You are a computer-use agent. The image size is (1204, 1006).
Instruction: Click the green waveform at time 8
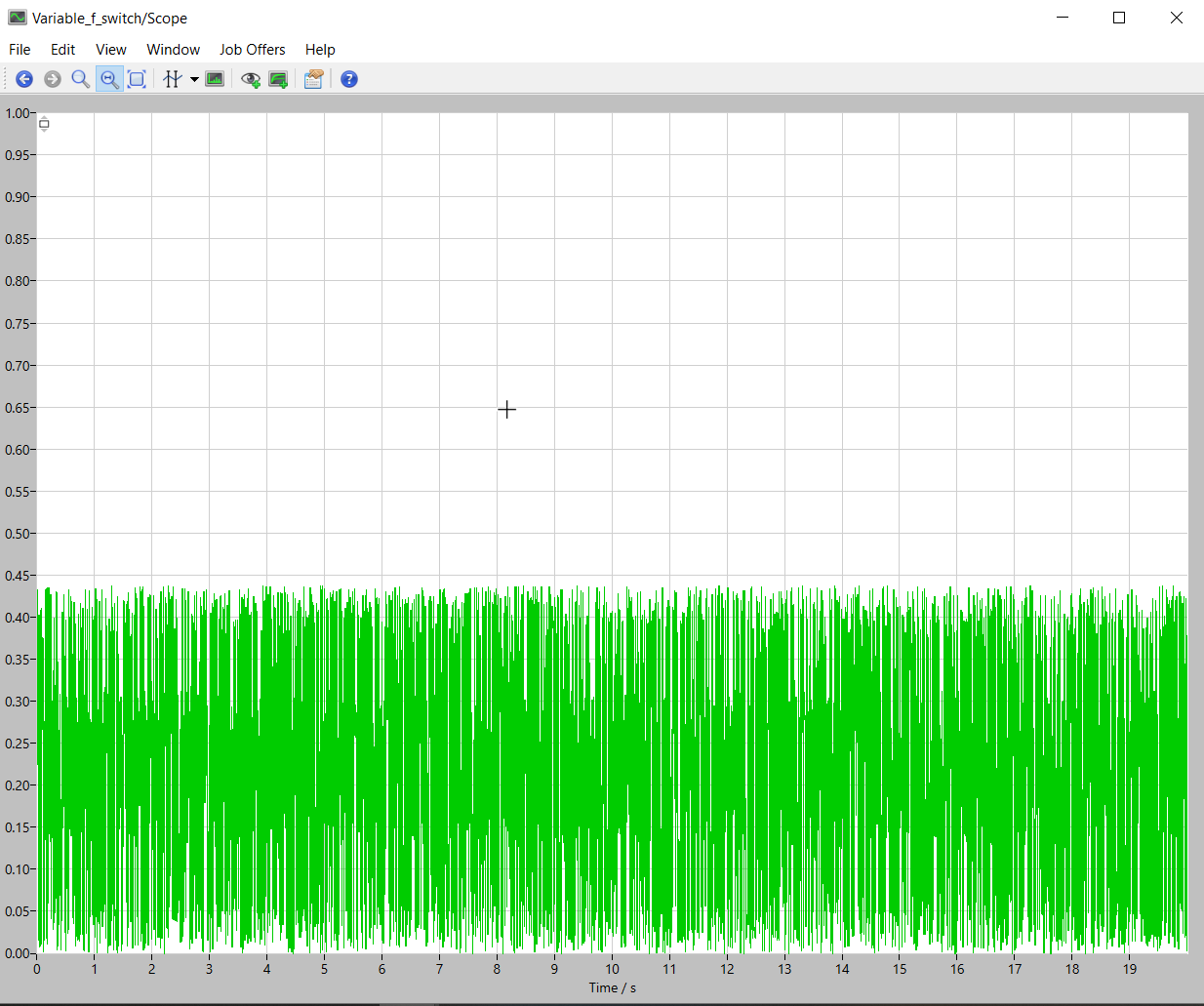point(497,771)
